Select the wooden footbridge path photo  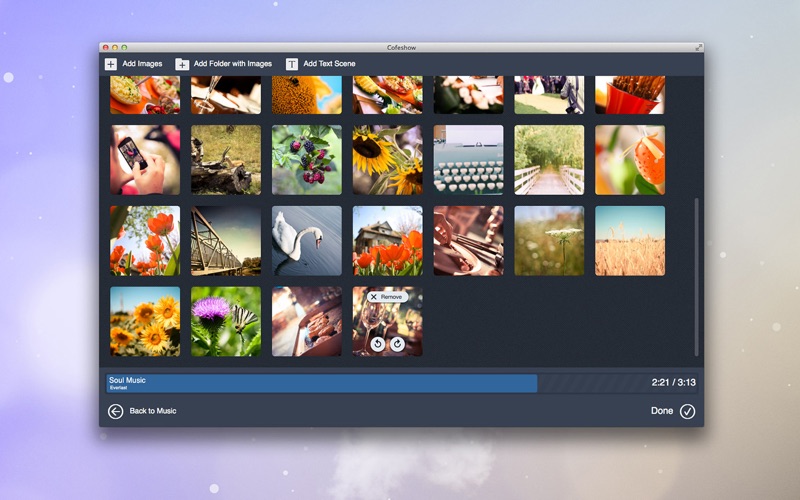coord(549,160)
